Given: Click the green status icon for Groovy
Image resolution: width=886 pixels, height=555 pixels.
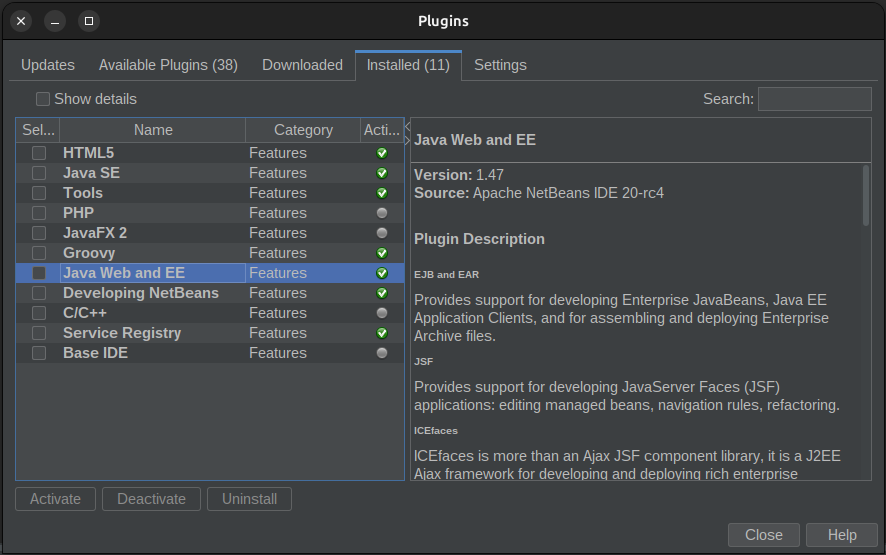Looking at the screenshot, I should [381, 253].
